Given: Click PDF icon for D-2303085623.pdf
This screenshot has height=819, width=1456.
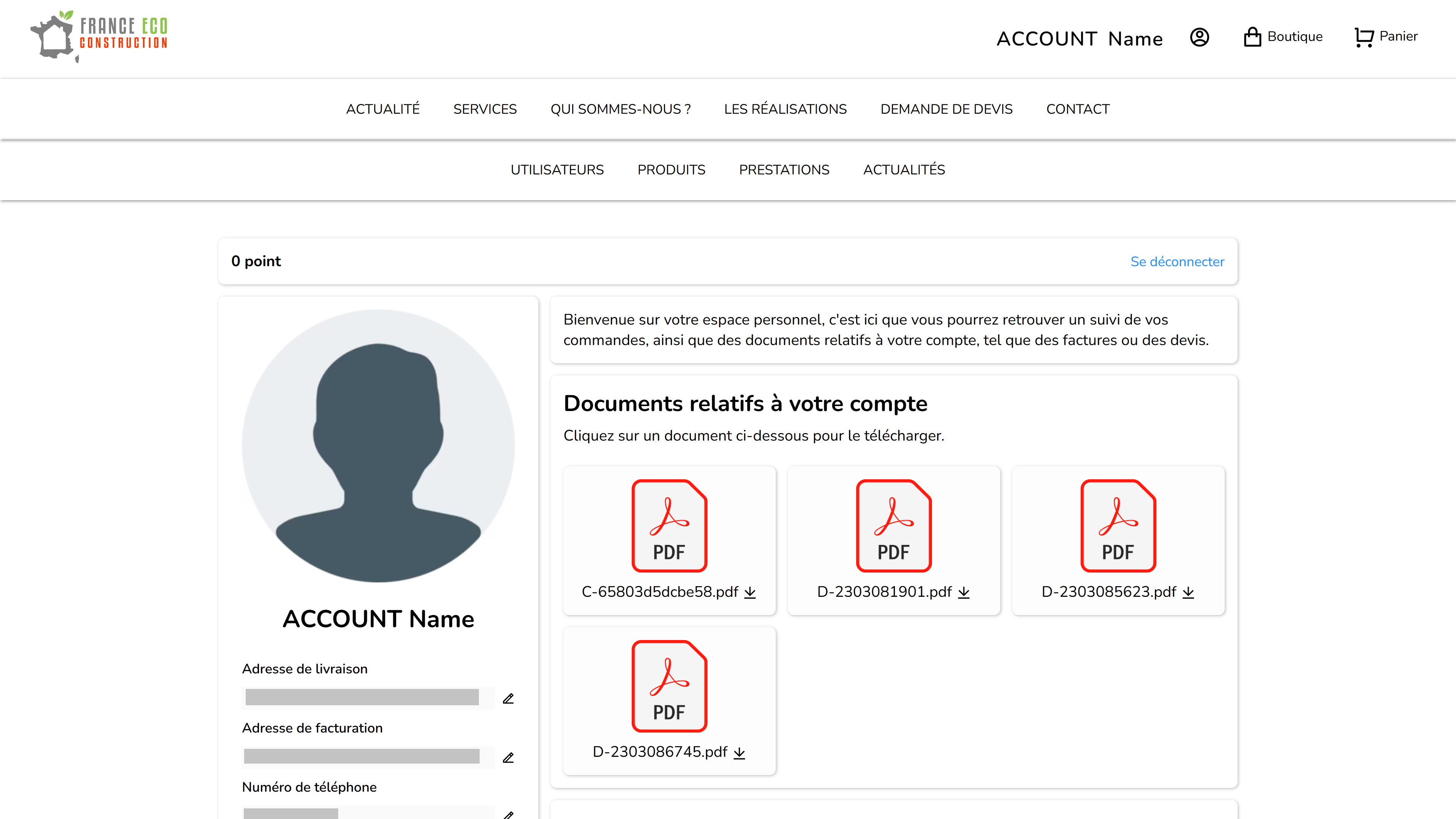Looking at the screenshot, I should click(x=1118, y=526).
